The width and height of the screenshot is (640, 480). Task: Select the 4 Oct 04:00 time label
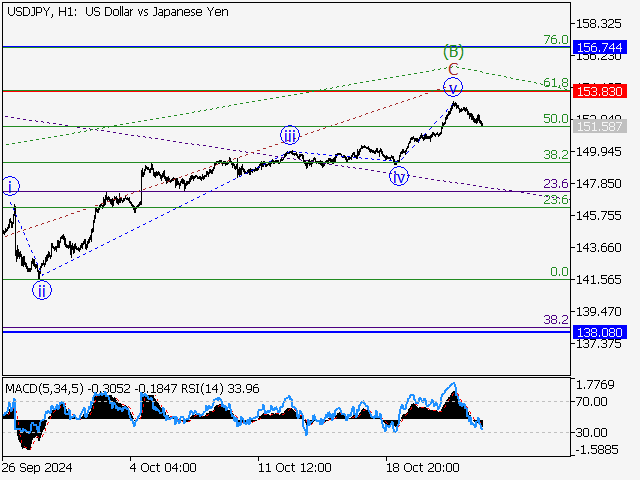point(163,467)
